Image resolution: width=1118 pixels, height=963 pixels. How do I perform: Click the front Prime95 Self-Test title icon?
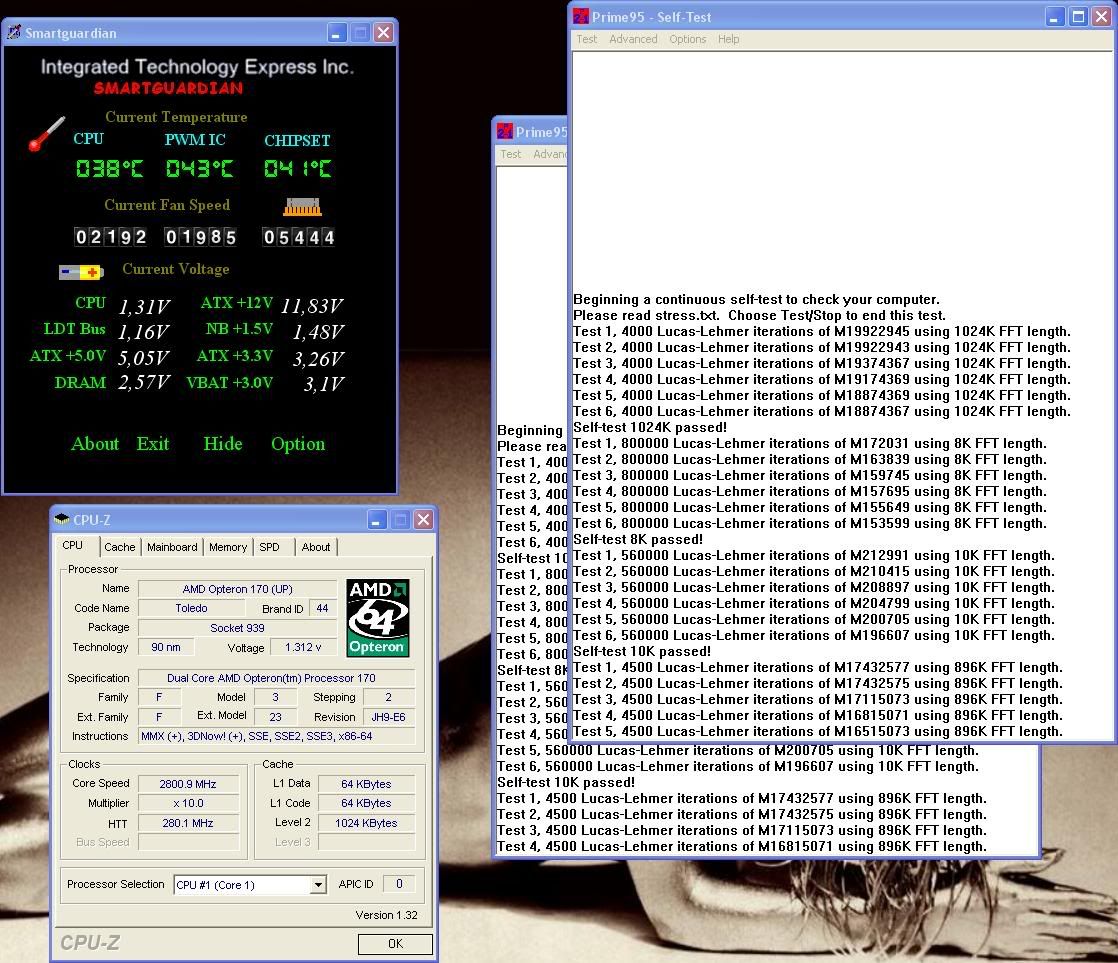coord(581,16)
